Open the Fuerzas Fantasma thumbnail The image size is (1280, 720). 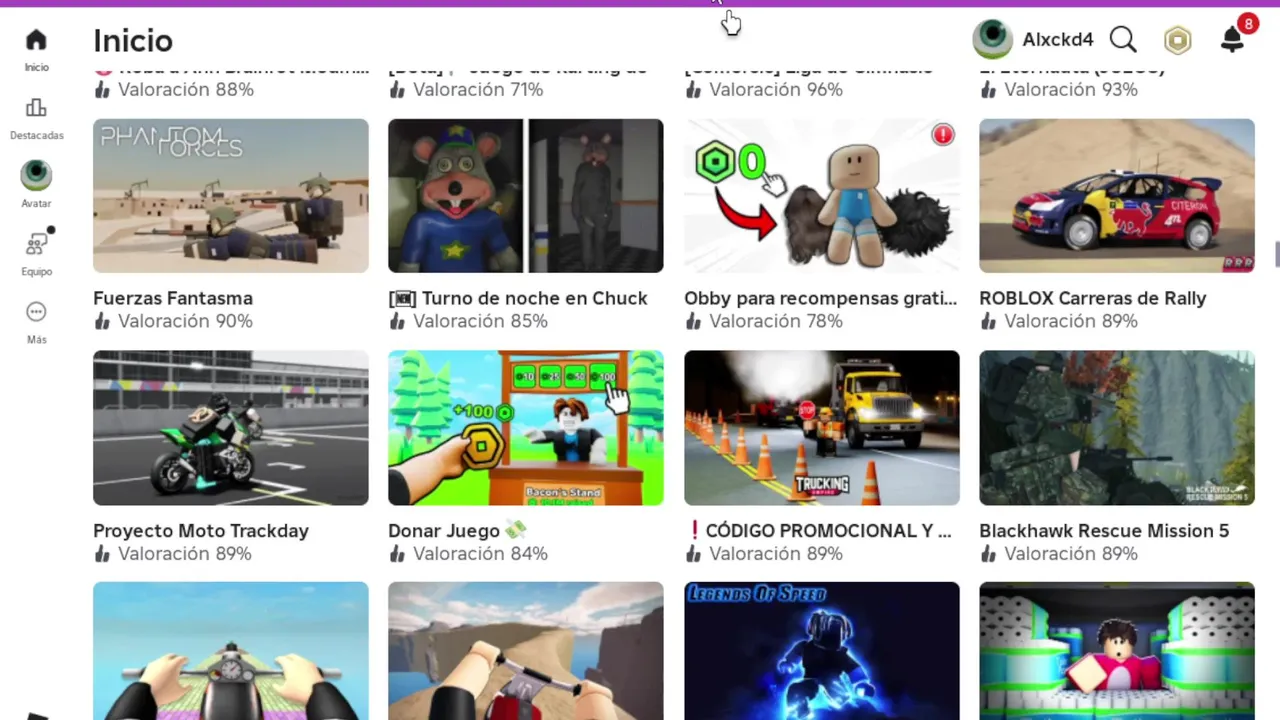pyautogui.click(x=231, y=196)
